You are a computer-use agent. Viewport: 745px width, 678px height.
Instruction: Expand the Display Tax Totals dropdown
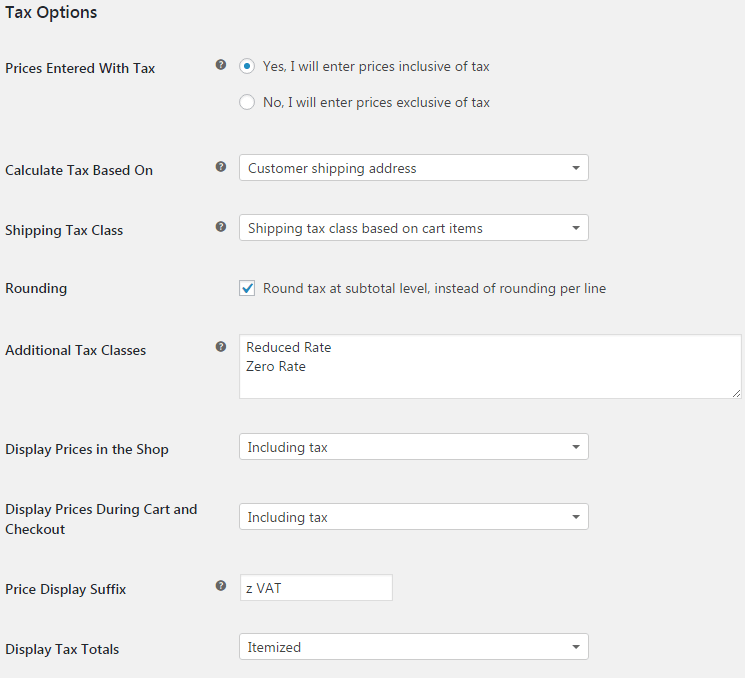[x=413, y=647]
